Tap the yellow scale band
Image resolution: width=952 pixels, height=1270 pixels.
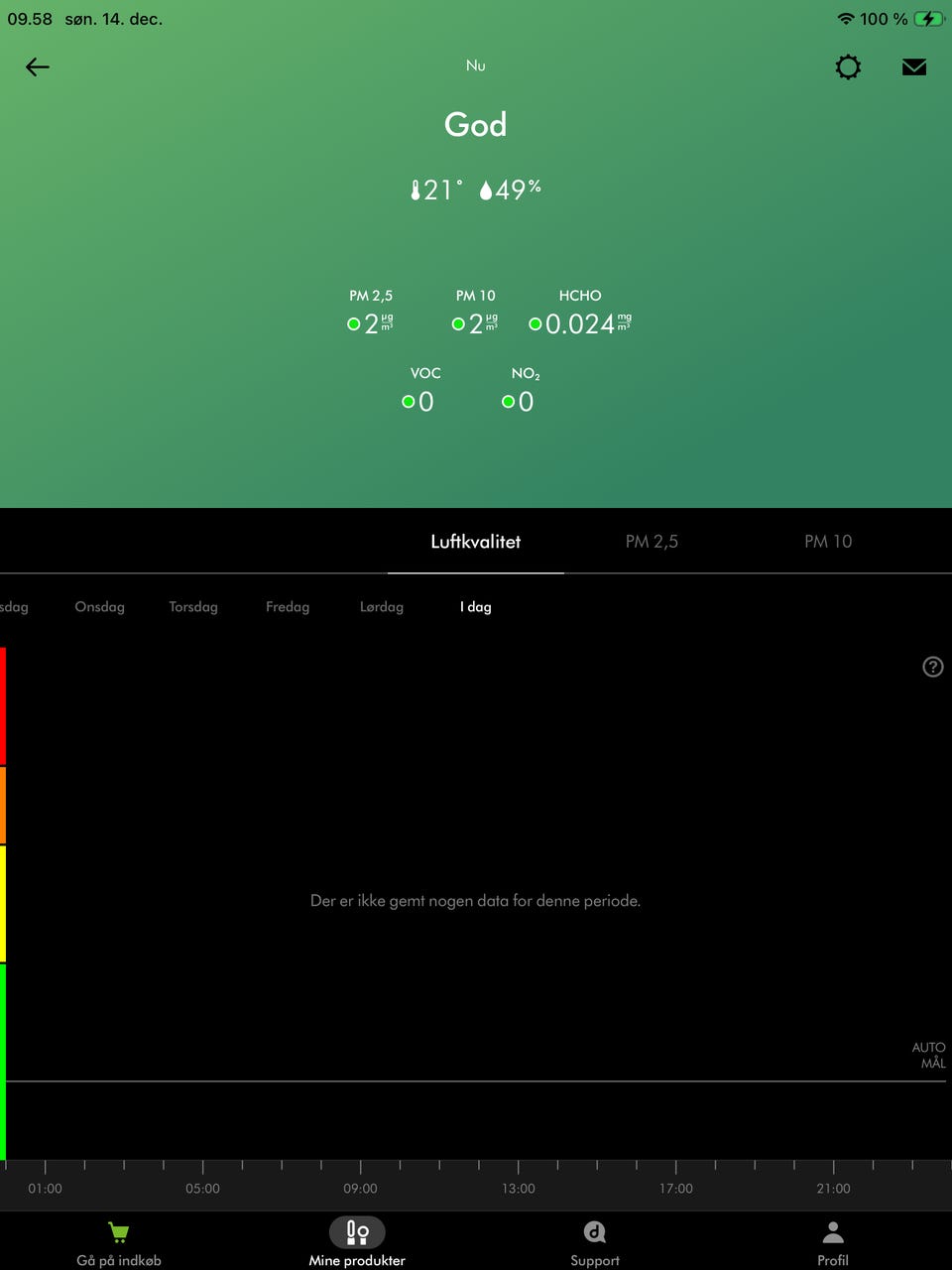(3, 904)
